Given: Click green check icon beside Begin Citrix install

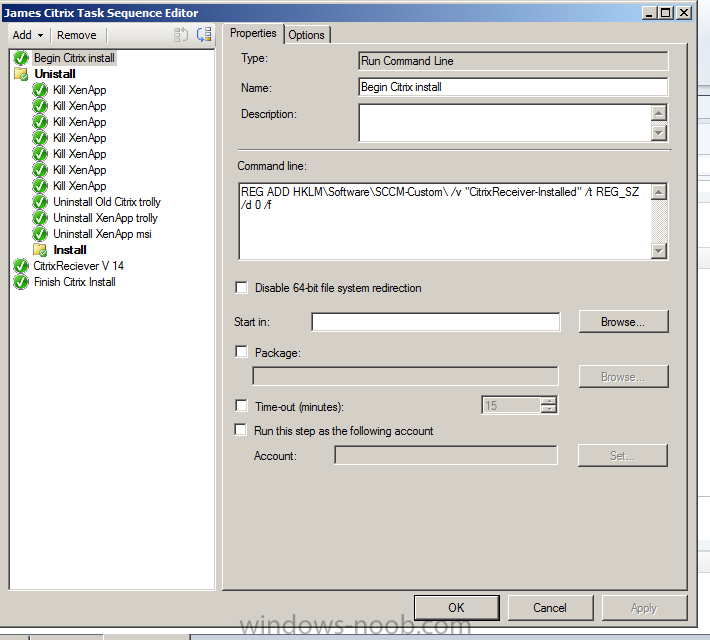Looking at the screenshot, I should coord(21,58).
